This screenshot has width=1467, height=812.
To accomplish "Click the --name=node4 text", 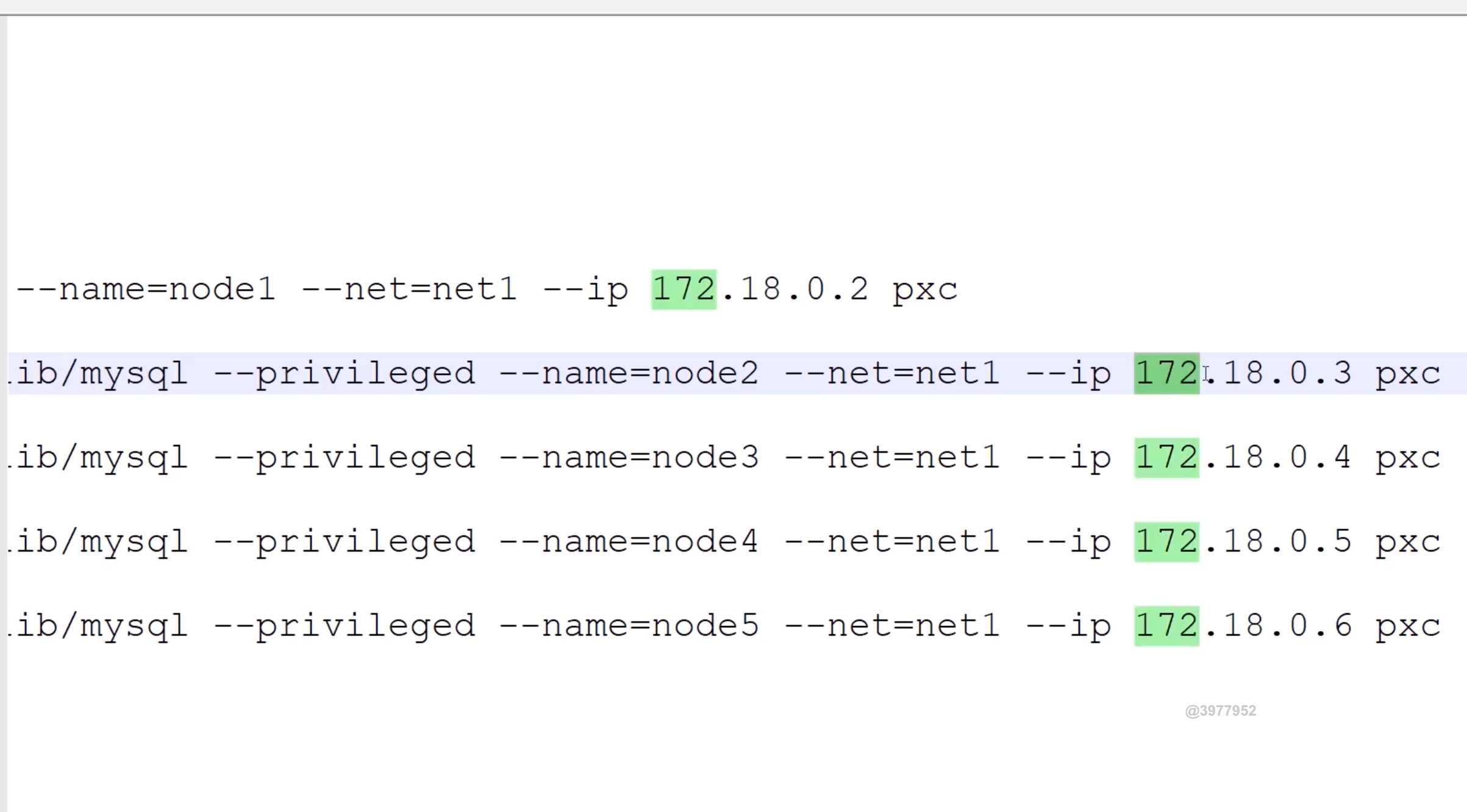I will click(629, 541).
